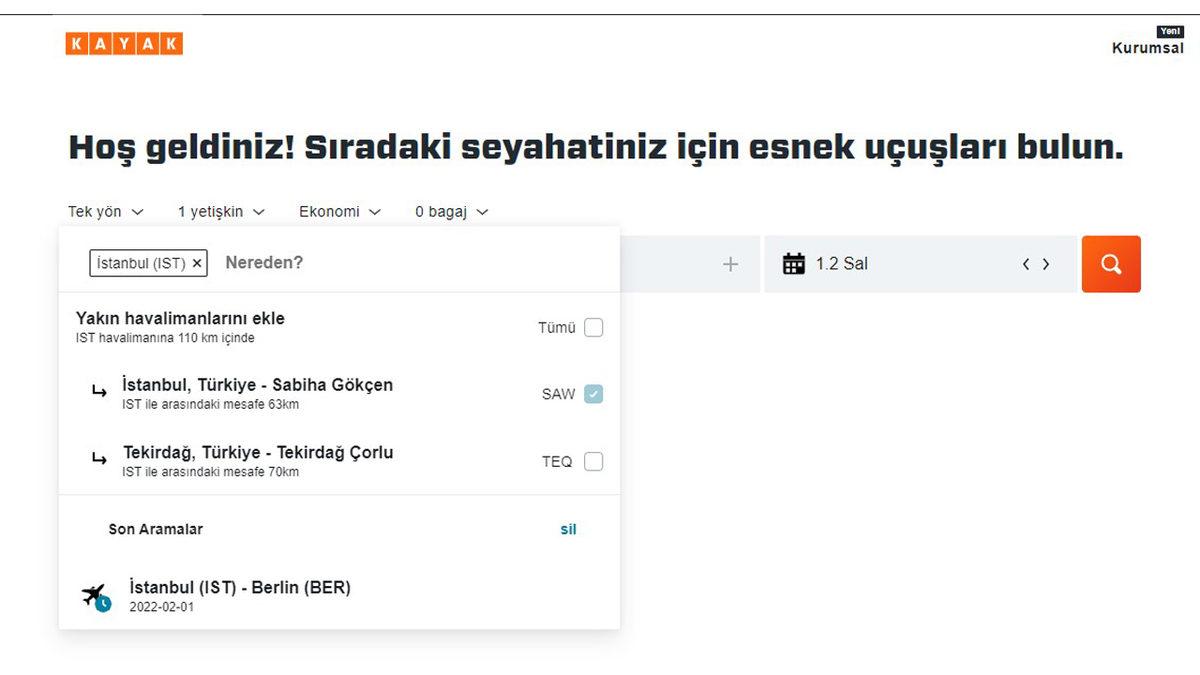The height and width of the screenshot is (675, 1200).
Task: Open the calendar date picker icon
Action: click(795, 262)
